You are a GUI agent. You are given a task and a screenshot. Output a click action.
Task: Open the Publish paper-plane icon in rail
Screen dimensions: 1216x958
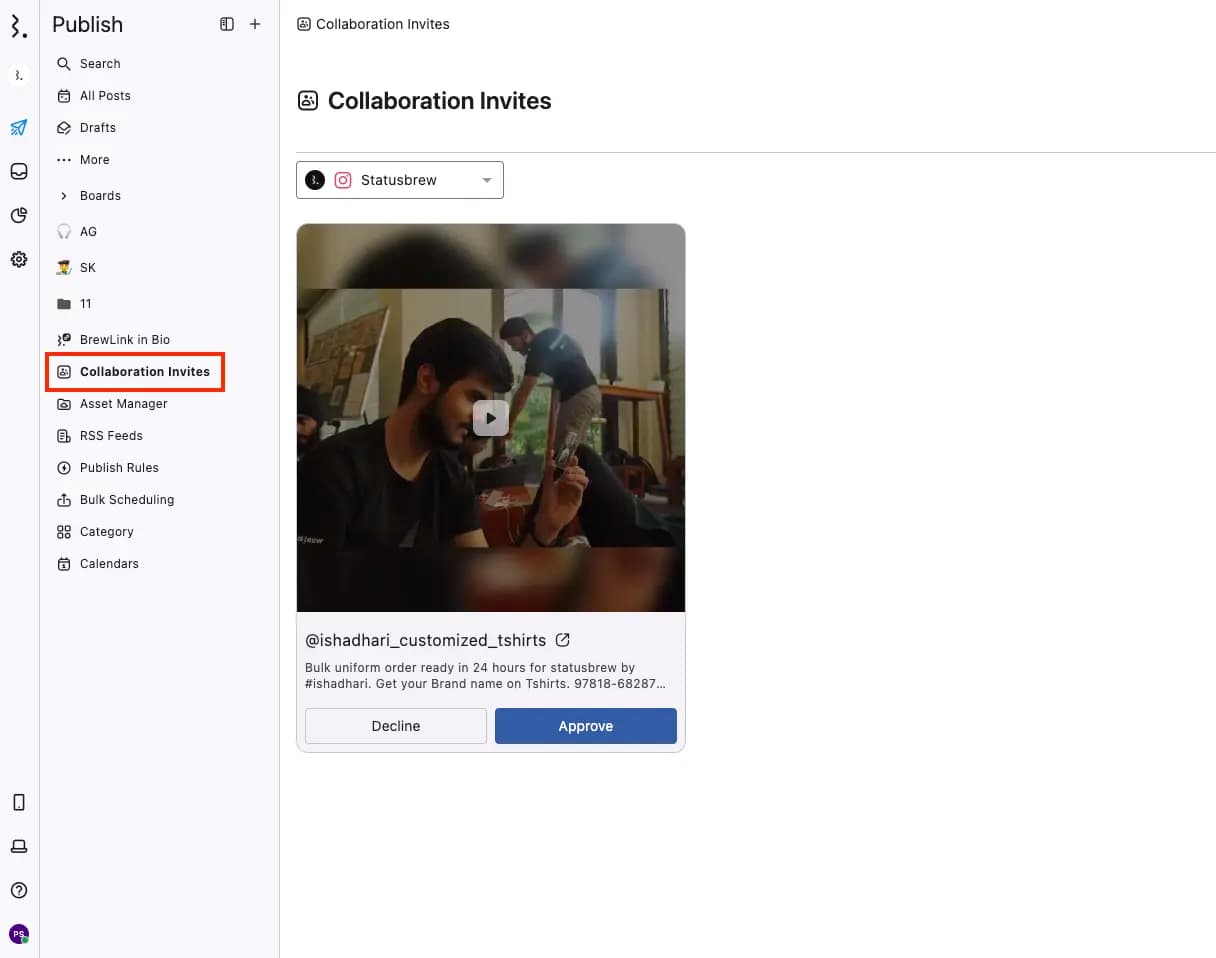(x=19, y=127)
